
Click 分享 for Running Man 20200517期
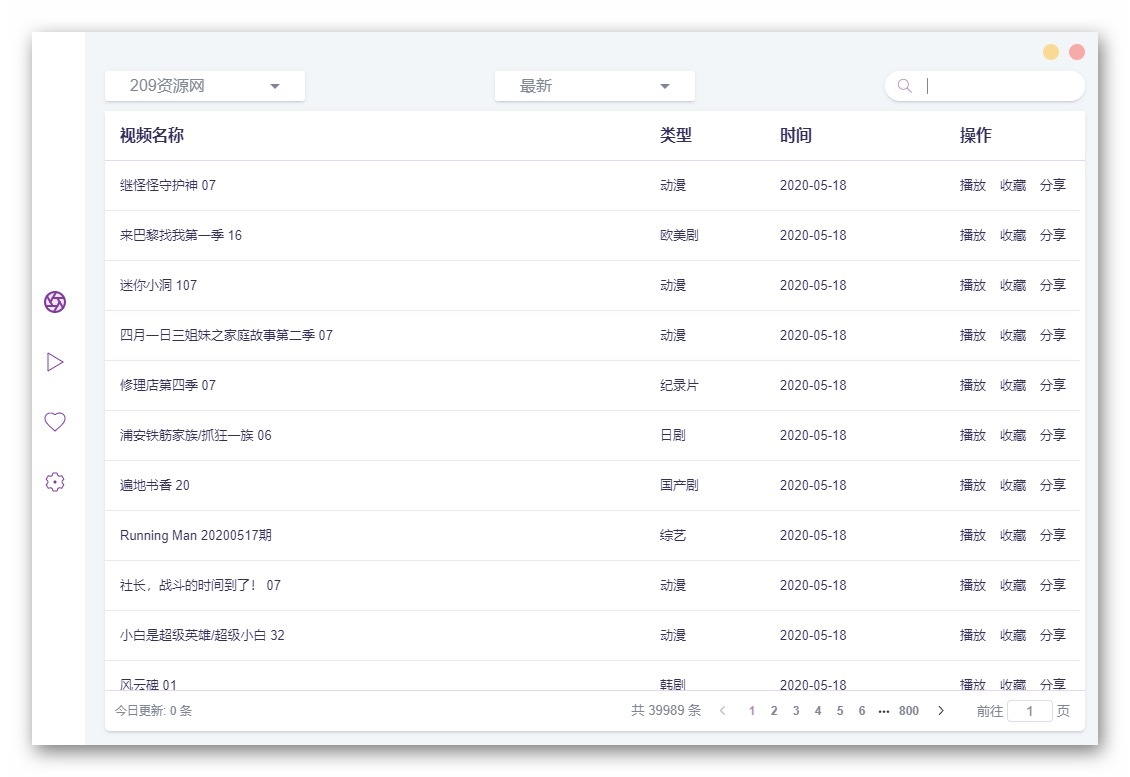click(1052, 535)
